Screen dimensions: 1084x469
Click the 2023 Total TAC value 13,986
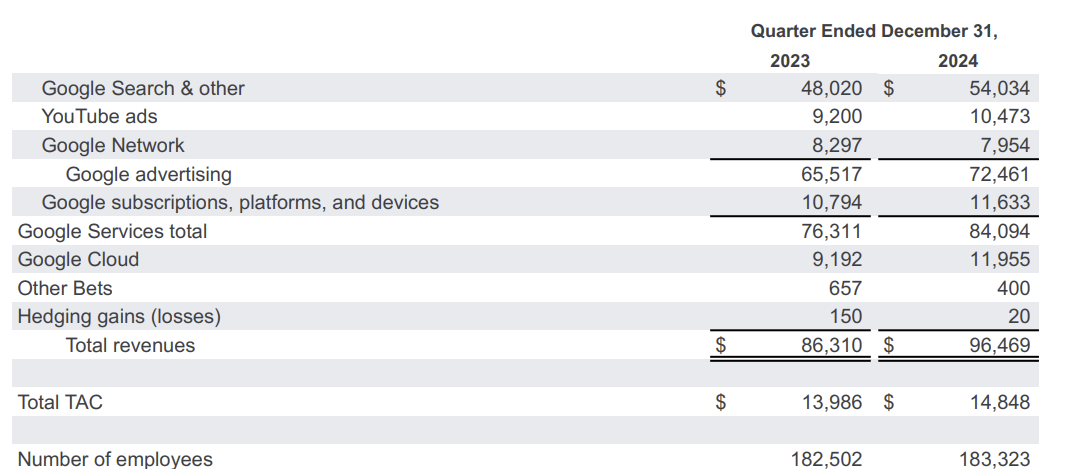click(x=831, y=402)
